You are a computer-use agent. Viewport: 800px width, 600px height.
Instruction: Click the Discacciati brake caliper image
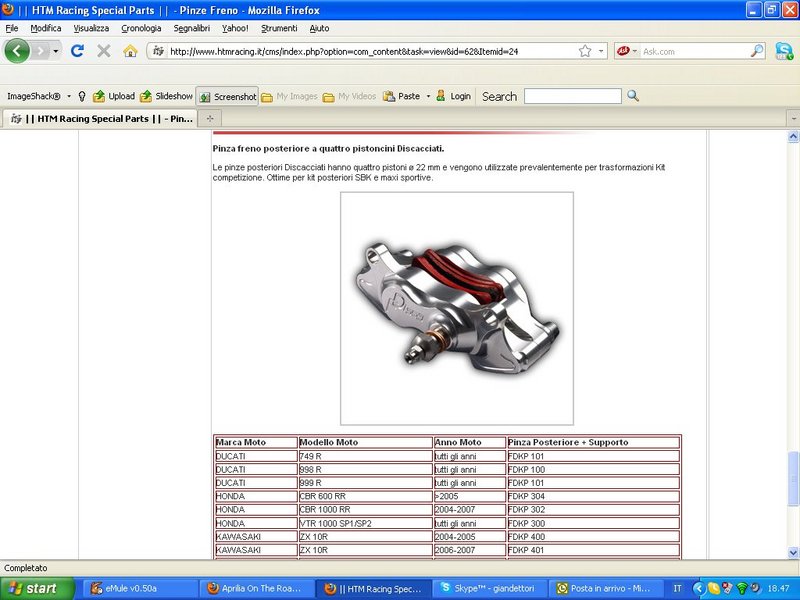tap(457, 308)
